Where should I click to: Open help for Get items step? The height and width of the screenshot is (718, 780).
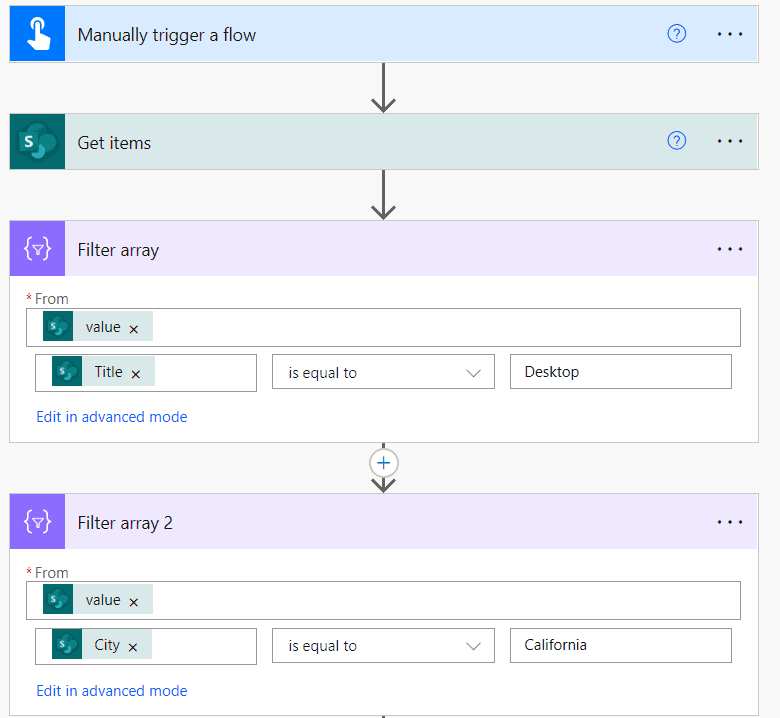(x=677, y=141)
